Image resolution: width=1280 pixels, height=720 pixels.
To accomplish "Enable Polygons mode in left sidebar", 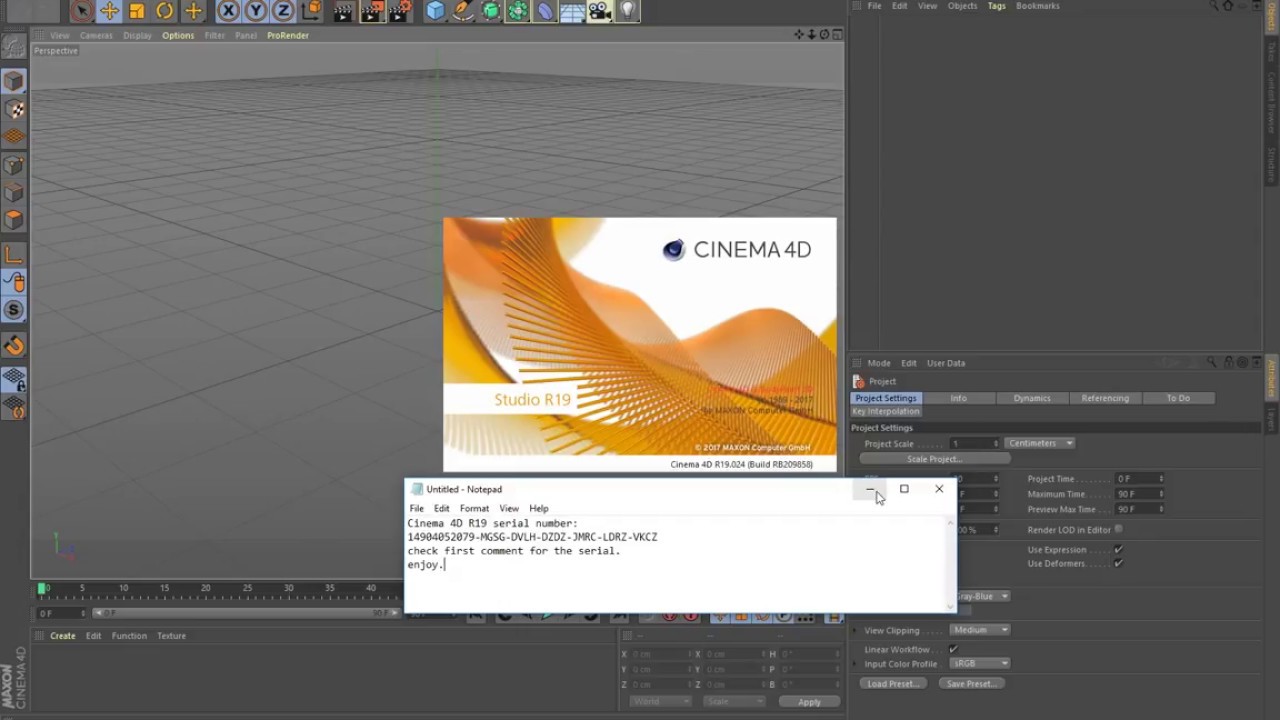I will (14, 219).
